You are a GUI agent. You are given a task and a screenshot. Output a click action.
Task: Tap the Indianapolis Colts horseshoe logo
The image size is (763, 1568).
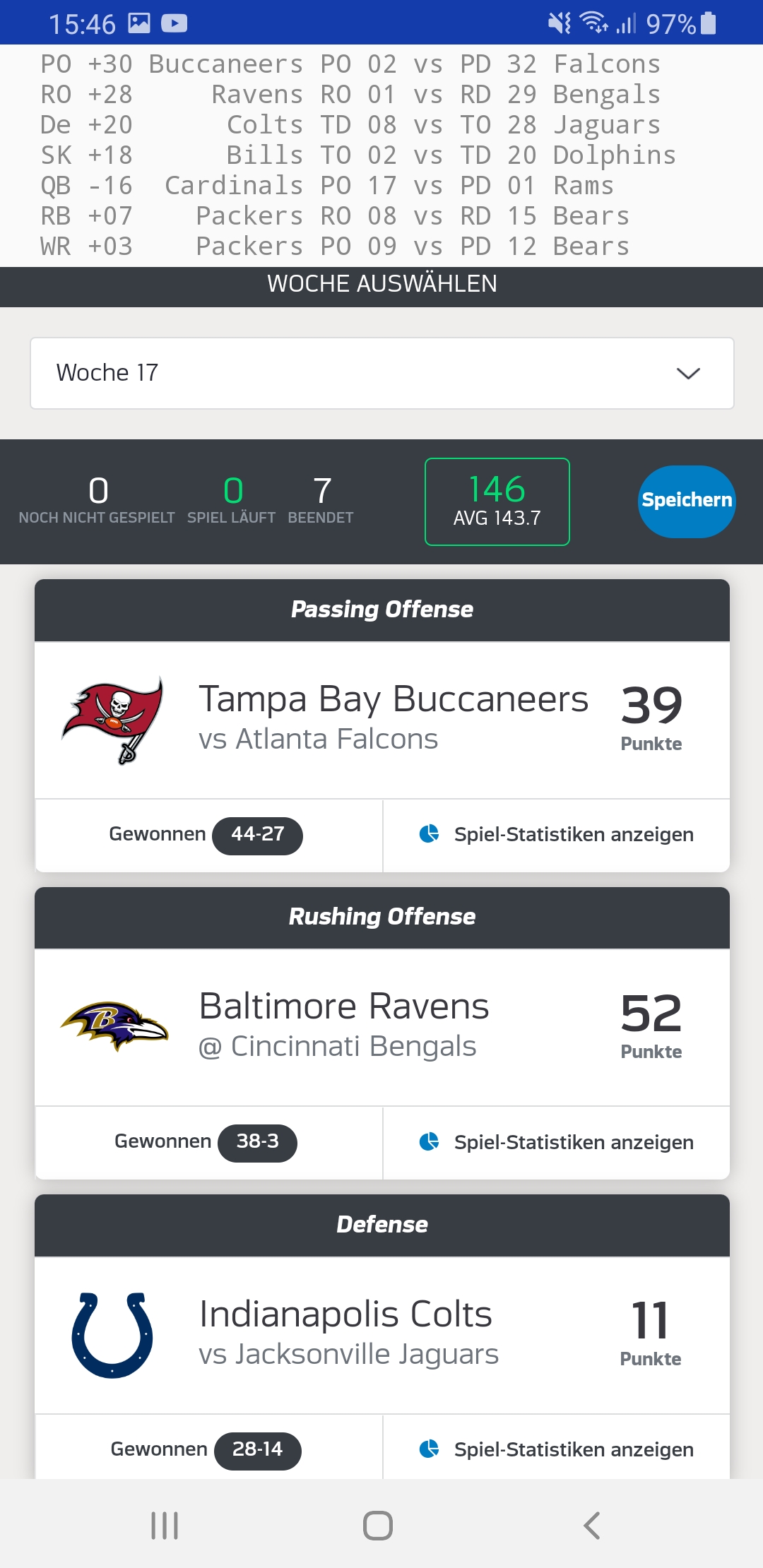[112, 1334]
